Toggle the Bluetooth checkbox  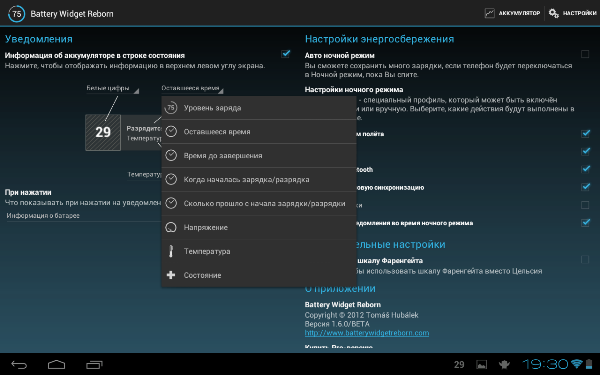(585, 169)
